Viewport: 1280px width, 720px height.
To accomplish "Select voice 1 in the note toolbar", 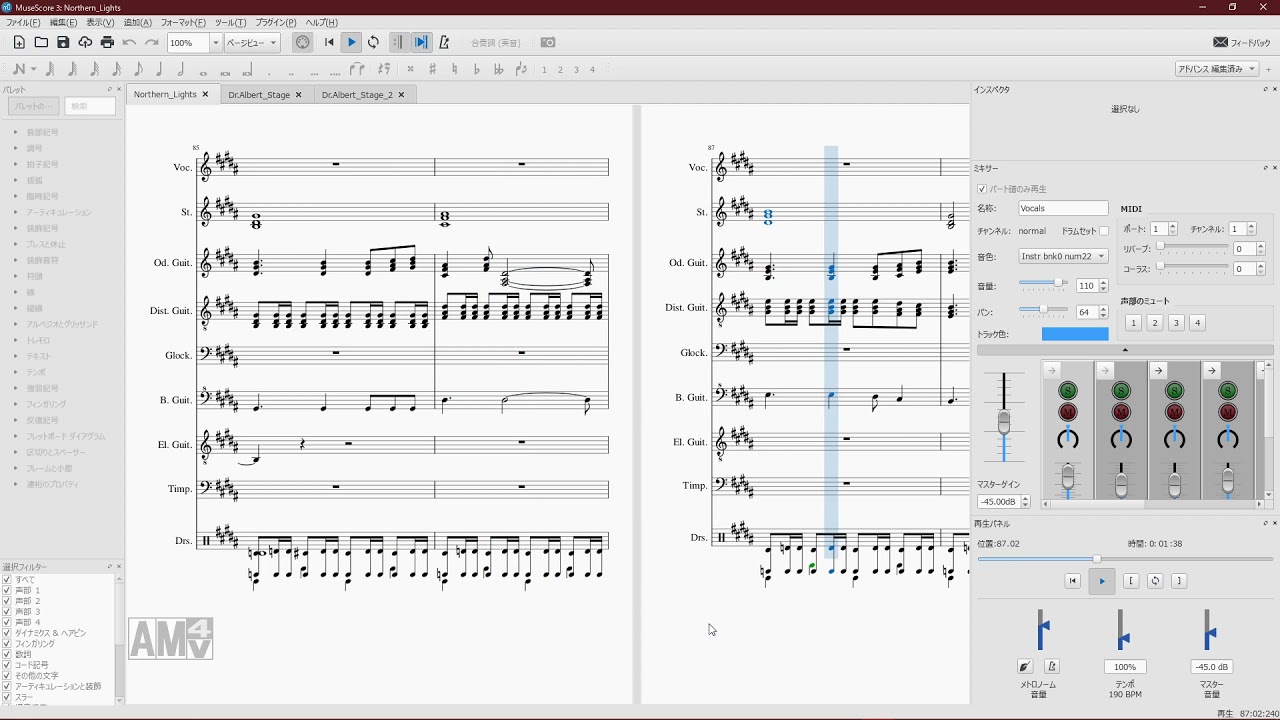I will [x=544, y=69].
